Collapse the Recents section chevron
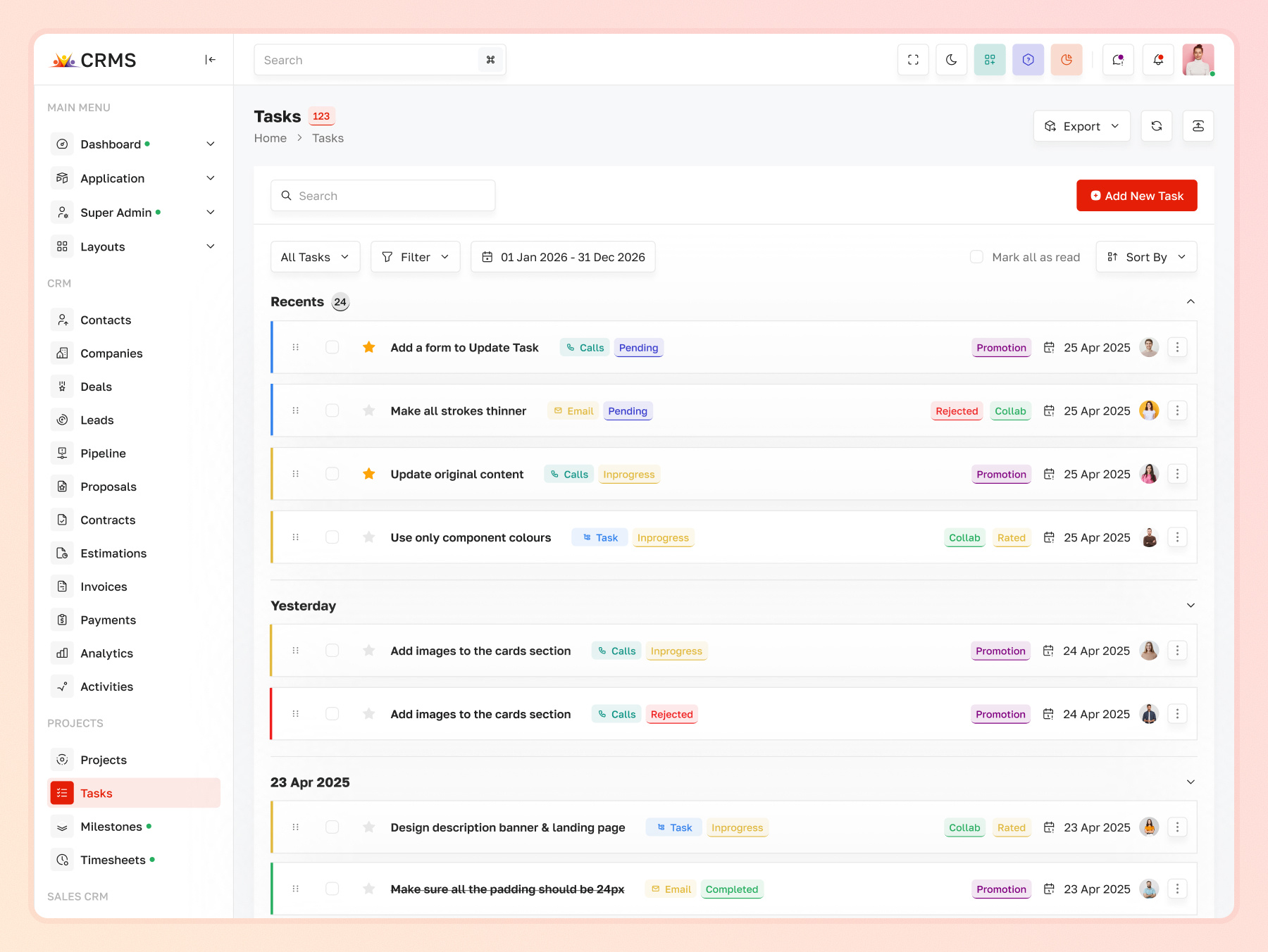Viewport: 1268px width, 952px height. click(x=1191, y=301)
